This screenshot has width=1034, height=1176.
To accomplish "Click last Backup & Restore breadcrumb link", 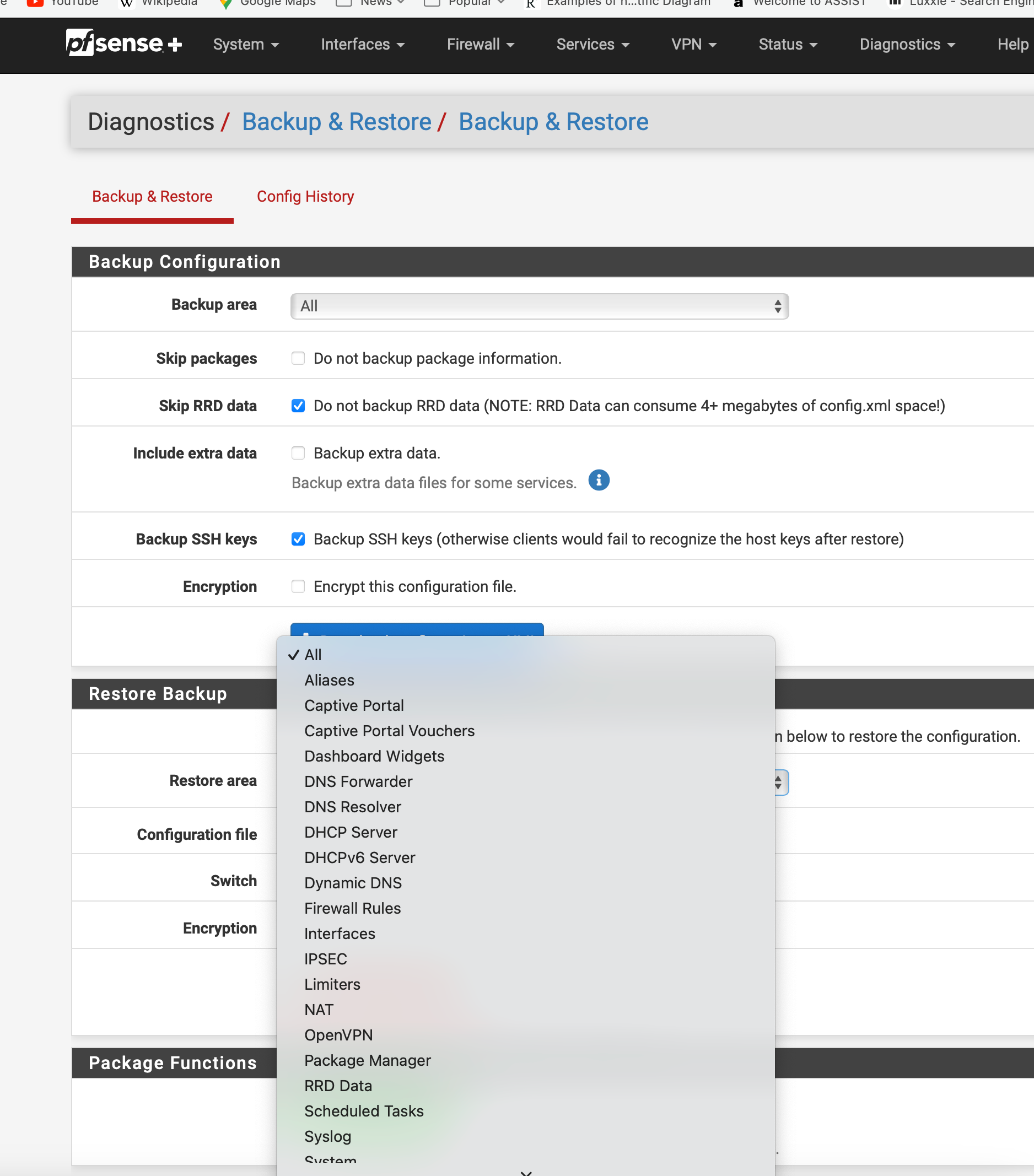I will click(553, 121).
